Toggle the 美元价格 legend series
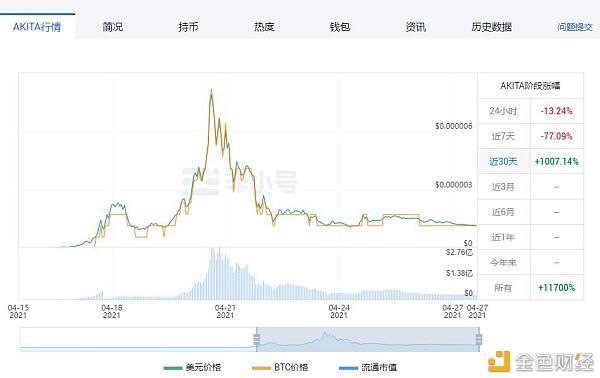Image resolution: width=600 pixels, height=378 pixels. click(x=192, y=367)
